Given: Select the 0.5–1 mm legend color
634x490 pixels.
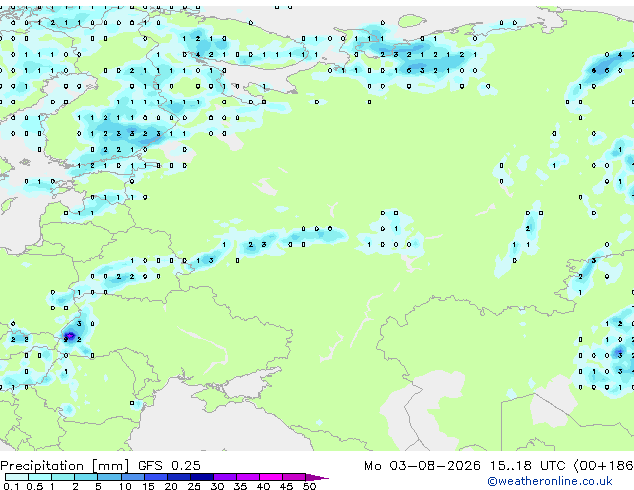Looking at the screenshot, I should coord(40,477).
